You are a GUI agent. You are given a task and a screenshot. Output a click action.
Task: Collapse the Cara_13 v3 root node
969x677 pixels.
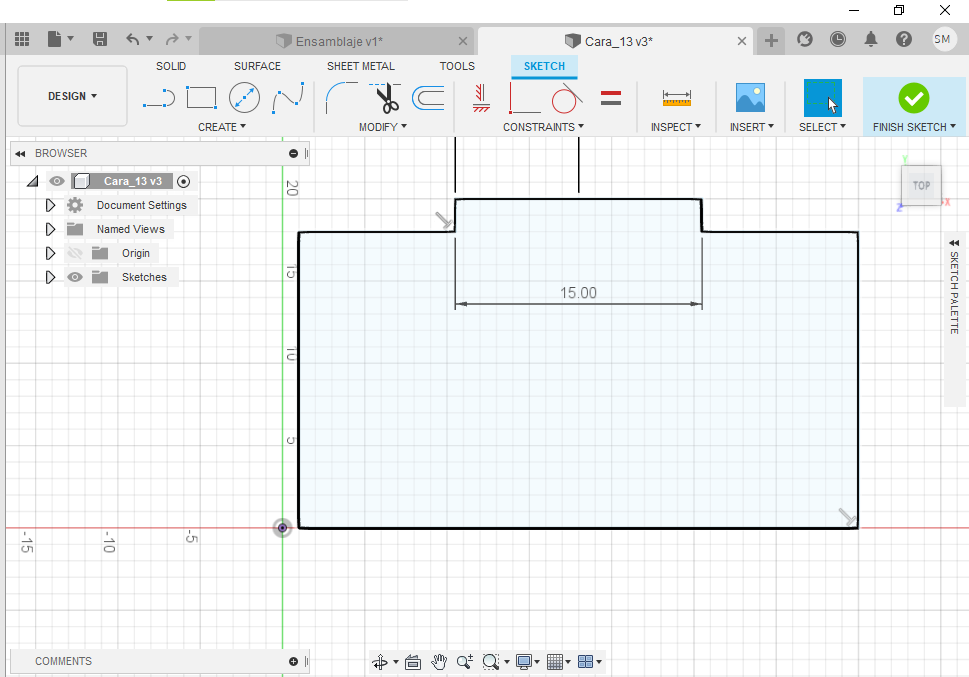(x=33, y=181)
